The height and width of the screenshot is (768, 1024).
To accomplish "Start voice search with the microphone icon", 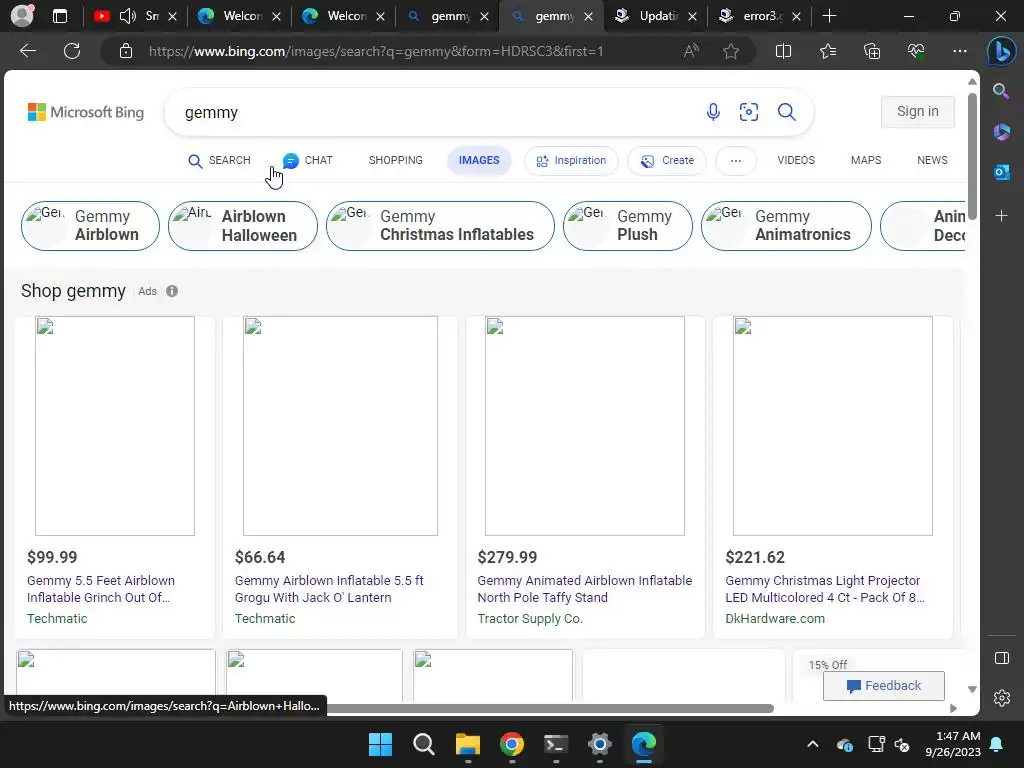I will [x=713, y=112].
